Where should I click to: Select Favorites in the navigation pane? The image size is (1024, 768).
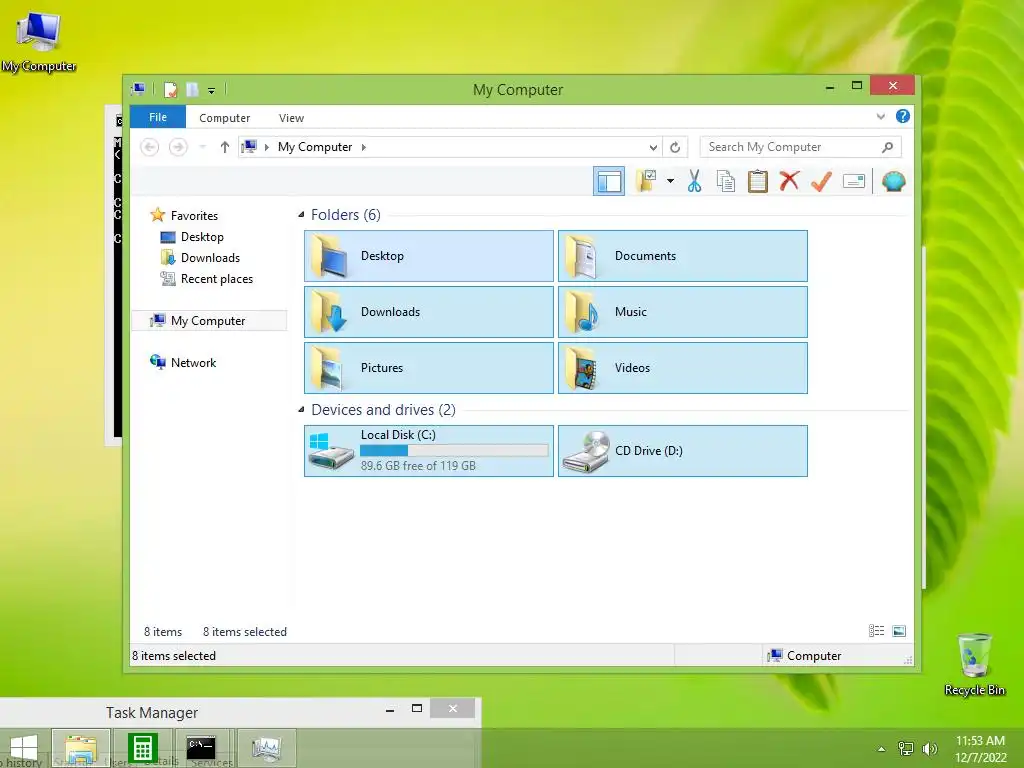[x=194, y=216]
